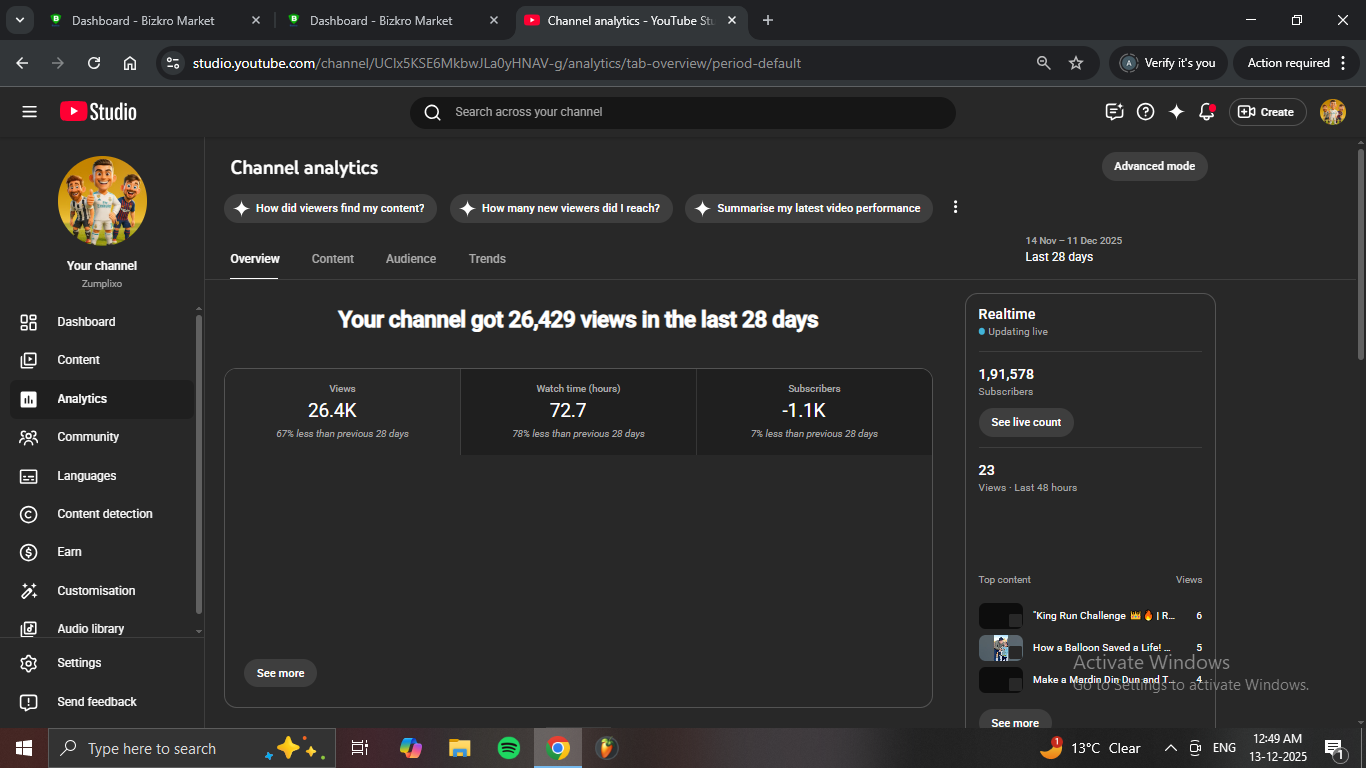The width and height of the screenshot is (1366, 768).
Task: Click the left sidebar vertical scrollbar
Action: click(x=199, y=464)
